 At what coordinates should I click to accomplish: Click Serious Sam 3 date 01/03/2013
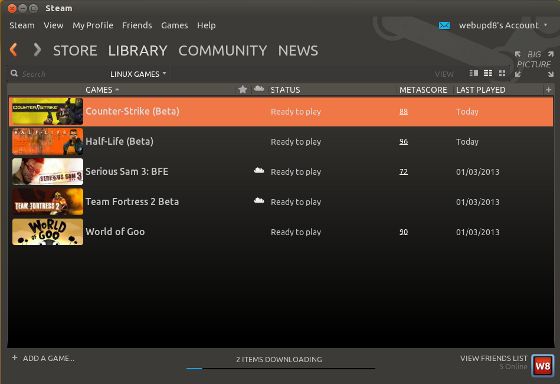coord(478,172)
